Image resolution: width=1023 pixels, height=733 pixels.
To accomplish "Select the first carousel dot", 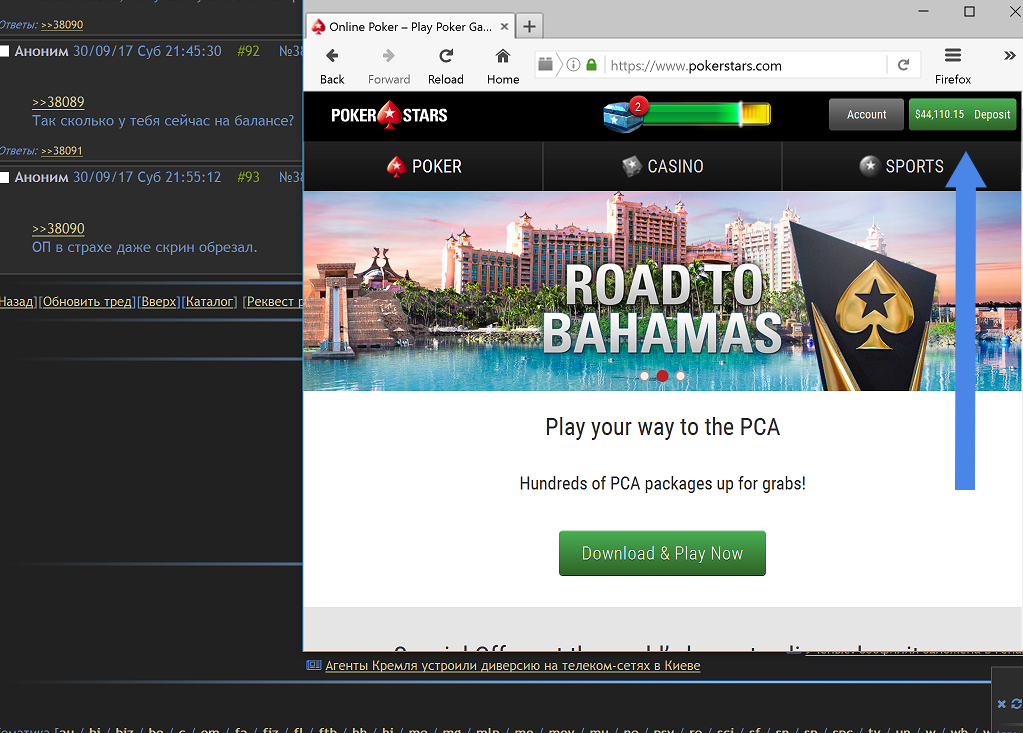I will [x=645, y=376].
